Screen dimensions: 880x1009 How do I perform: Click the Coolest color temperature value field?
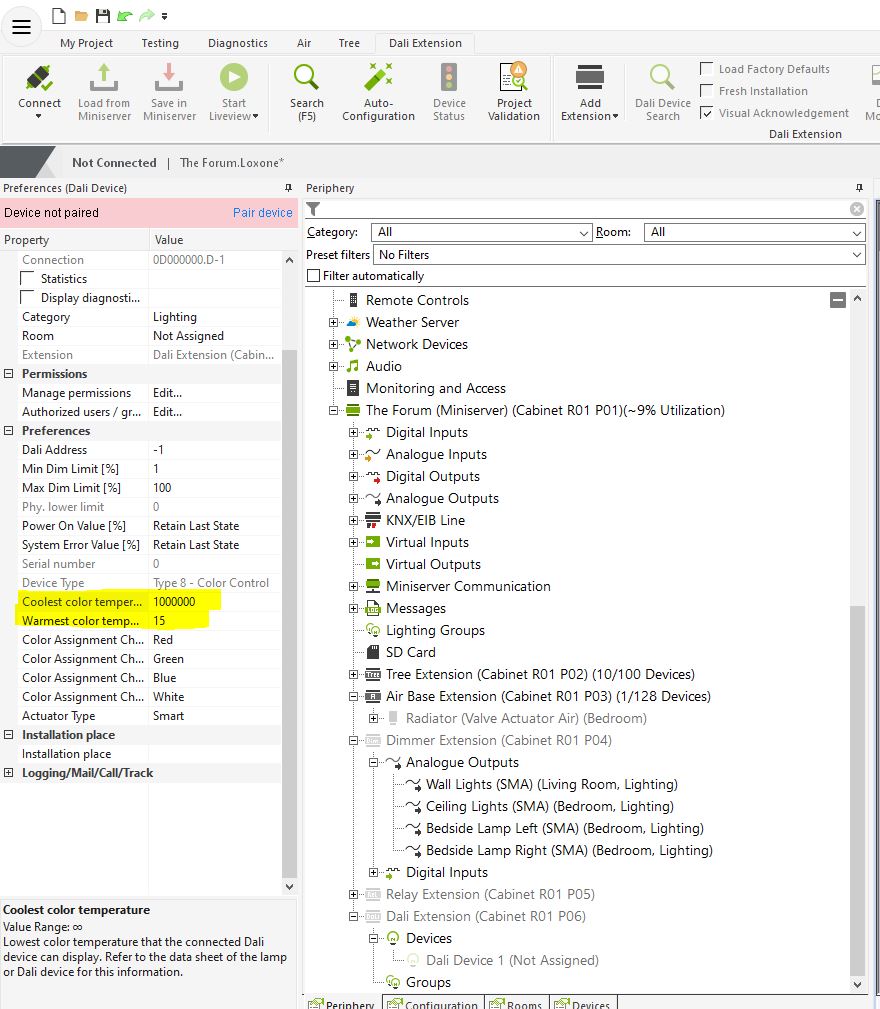point(214,602)
